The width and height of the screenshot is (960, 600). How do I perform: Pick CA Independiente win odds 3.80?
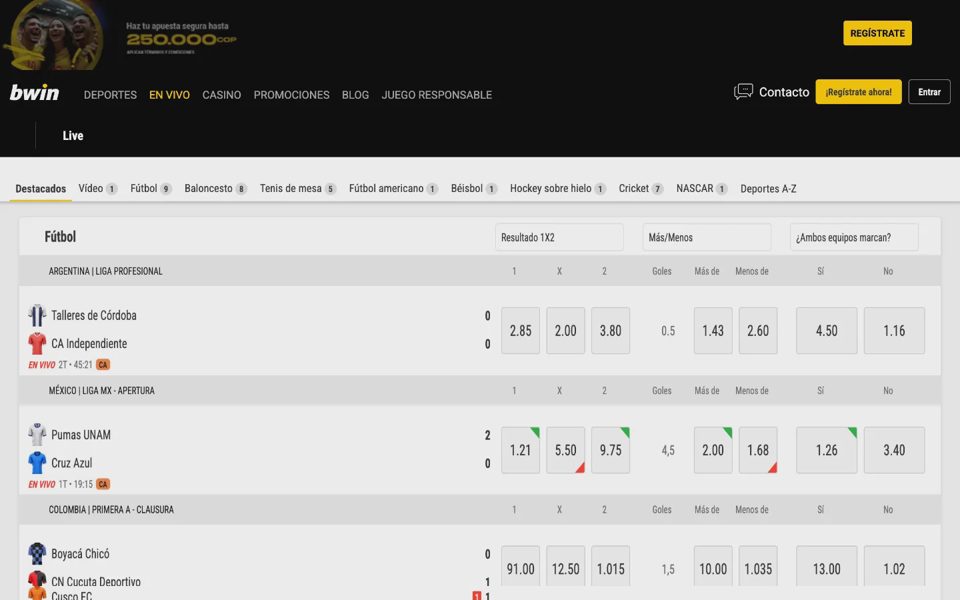610,331
